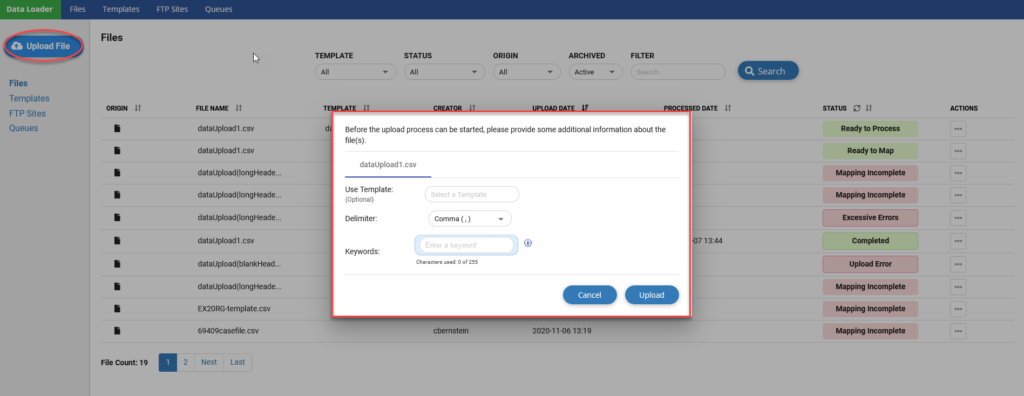This screenshot has height=396, width=1024.
Task: Select the dataUpload1.csv dialog tab
Action: pyautogui.click(x=388, y=165)
